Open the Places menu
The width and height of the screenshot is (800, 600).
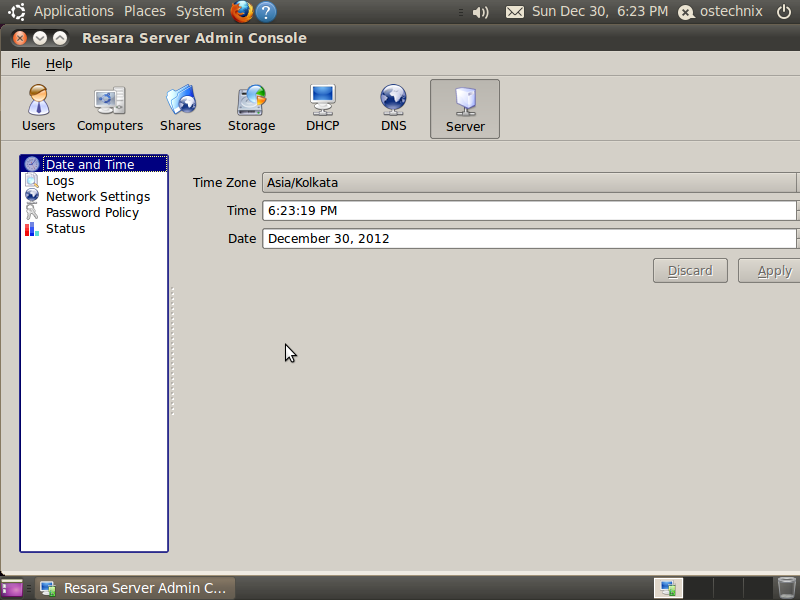click(x=145, y=11)
